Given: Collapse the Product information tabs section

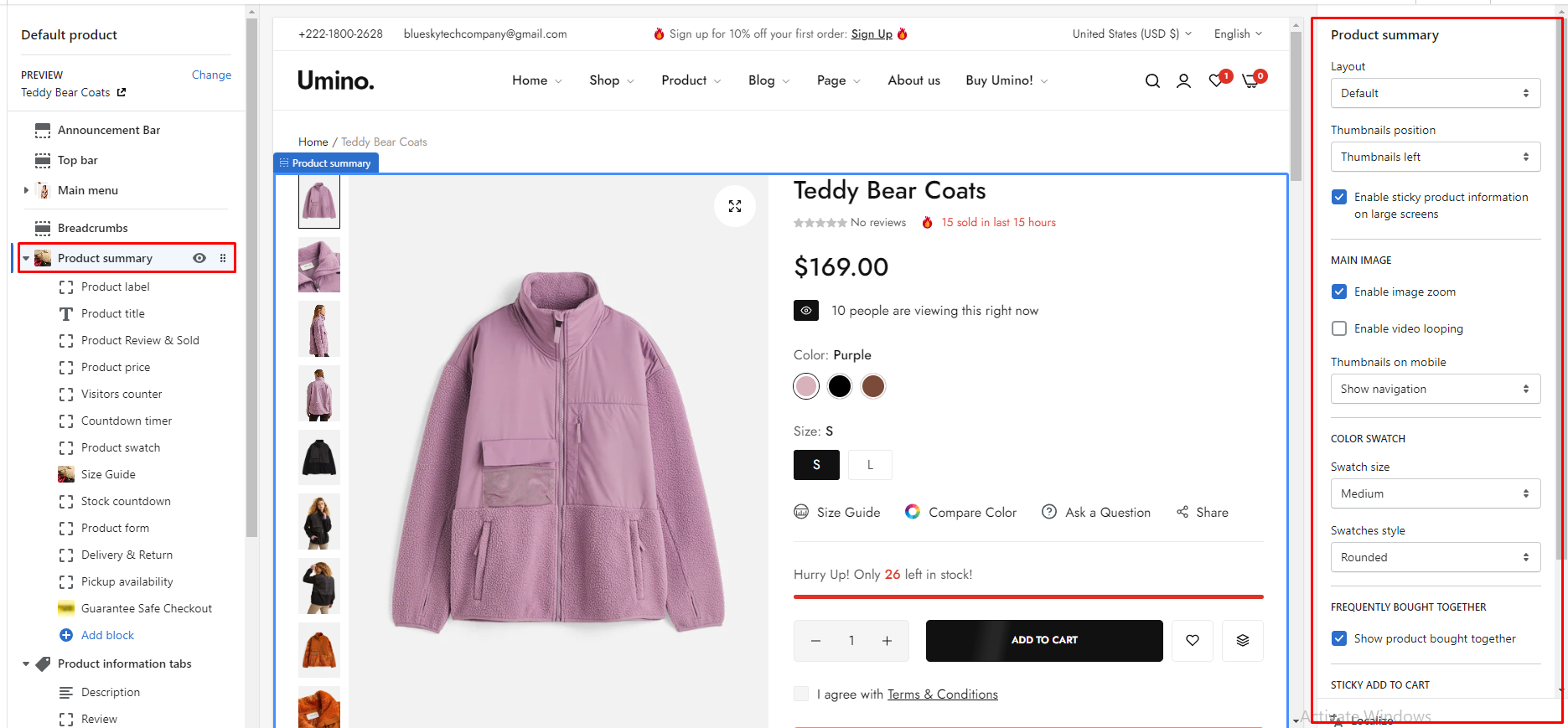Looking at the screenshot, I should pyautogui.click(x=26, y=664).
